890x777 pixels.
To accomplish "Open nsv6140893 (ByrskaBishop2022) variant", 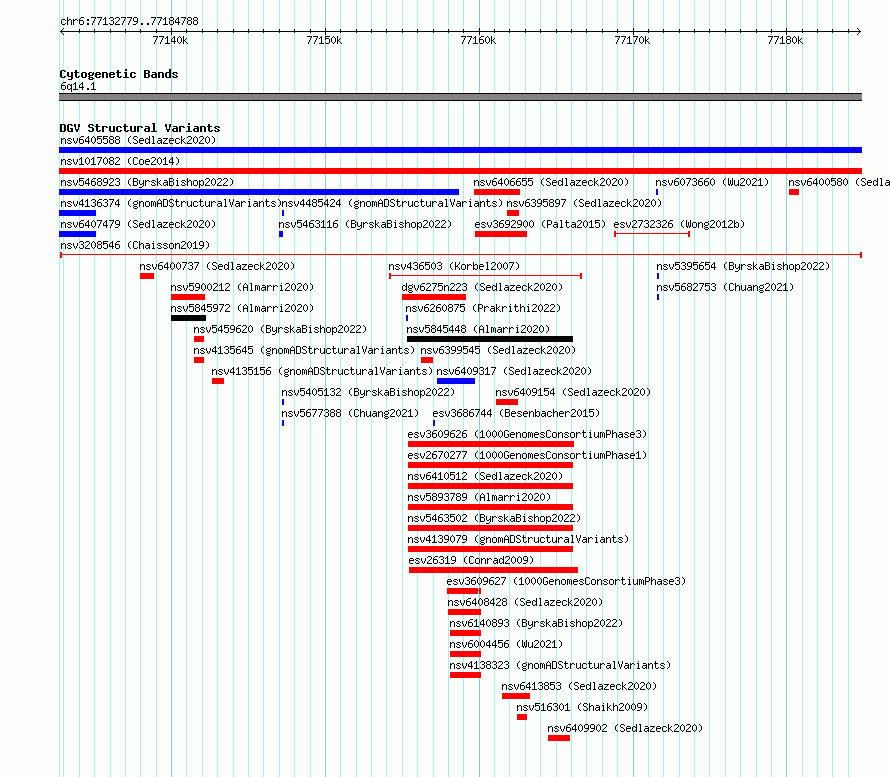I will click(x=536, y=623).
